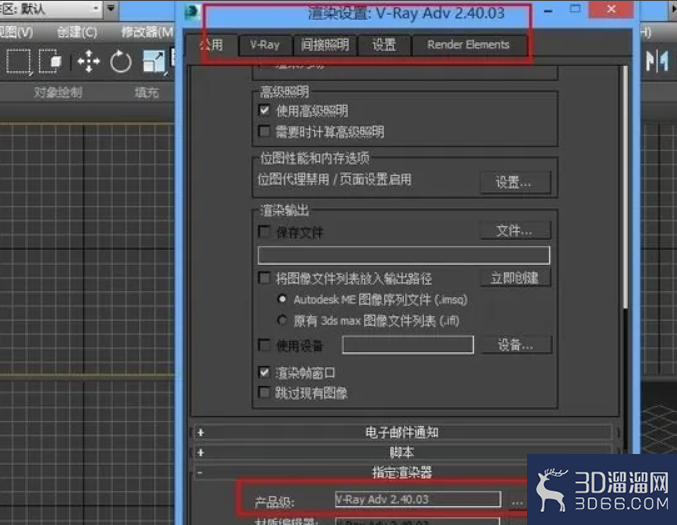This screenshot has width=677, height=525.
Task: Activate the window/crossing selection tool
Action: coord(51,62)
